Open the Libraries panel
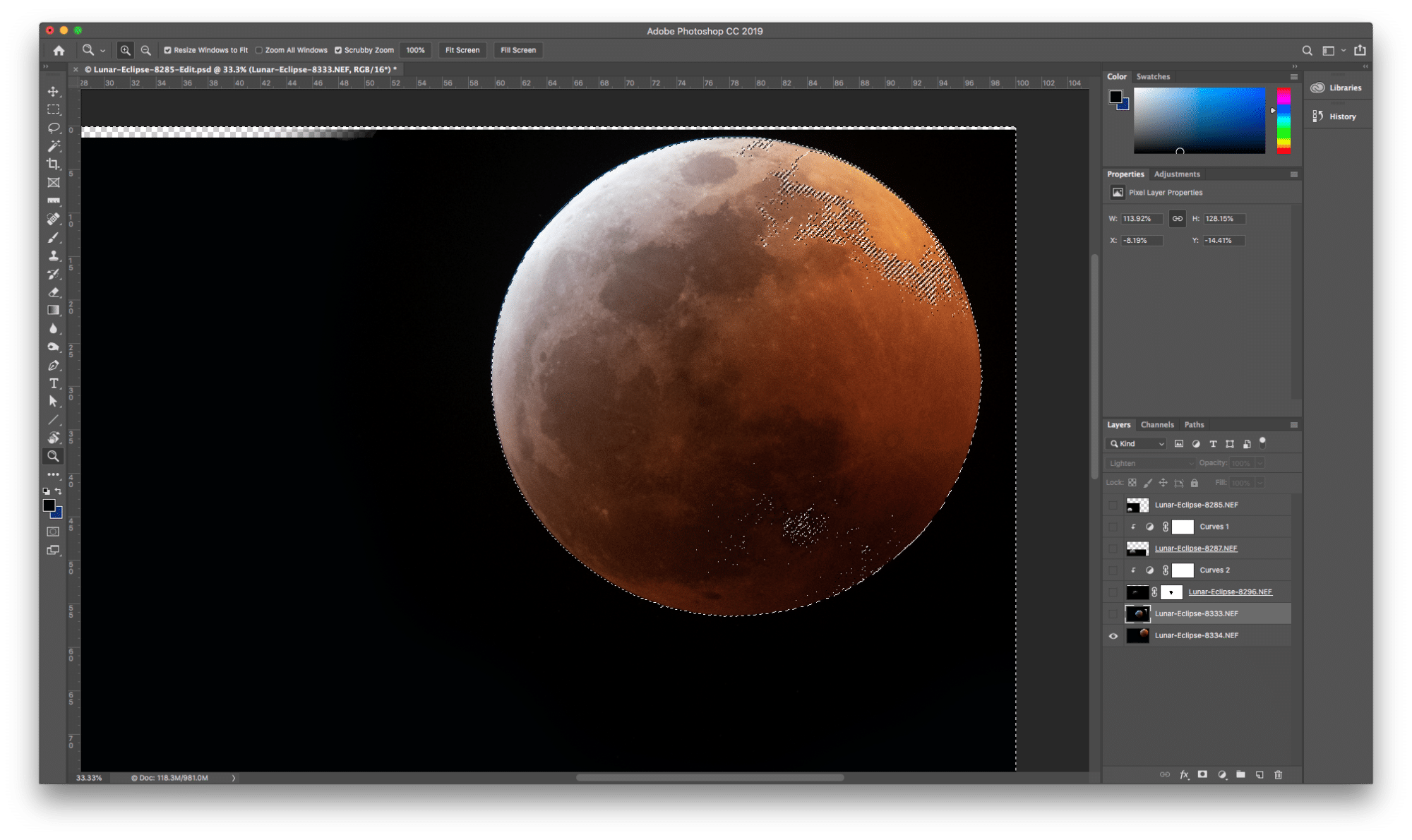This screenshot has width=1412, height=840. (x=1337, y=88)
